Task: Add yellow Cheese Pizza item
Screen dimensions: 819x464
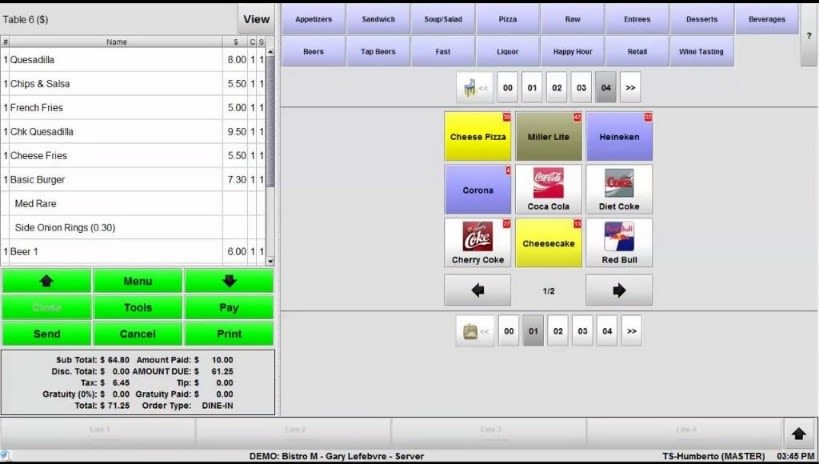Action: pos(477,136)
